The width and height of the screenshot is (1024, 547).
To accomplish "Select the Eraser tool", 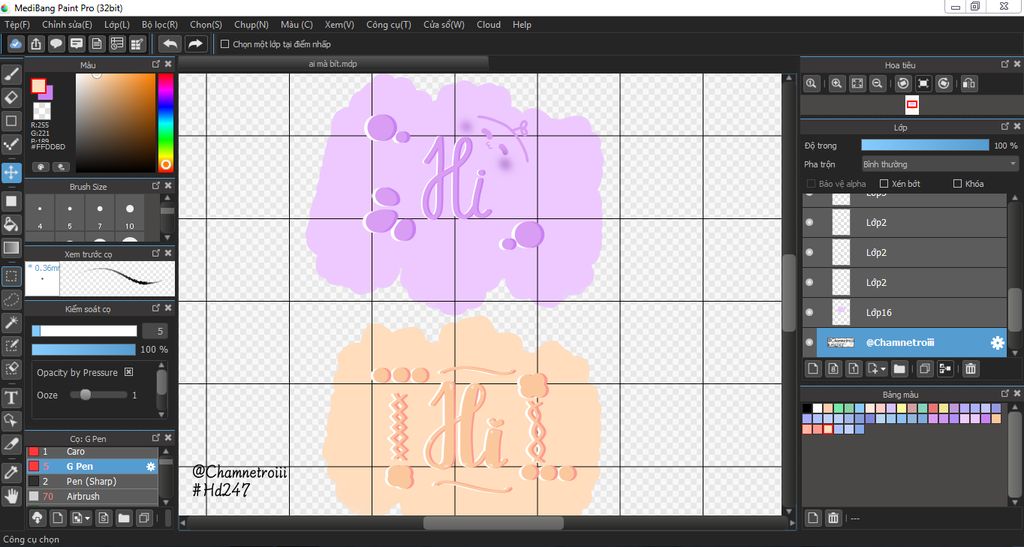I will 11,98.
